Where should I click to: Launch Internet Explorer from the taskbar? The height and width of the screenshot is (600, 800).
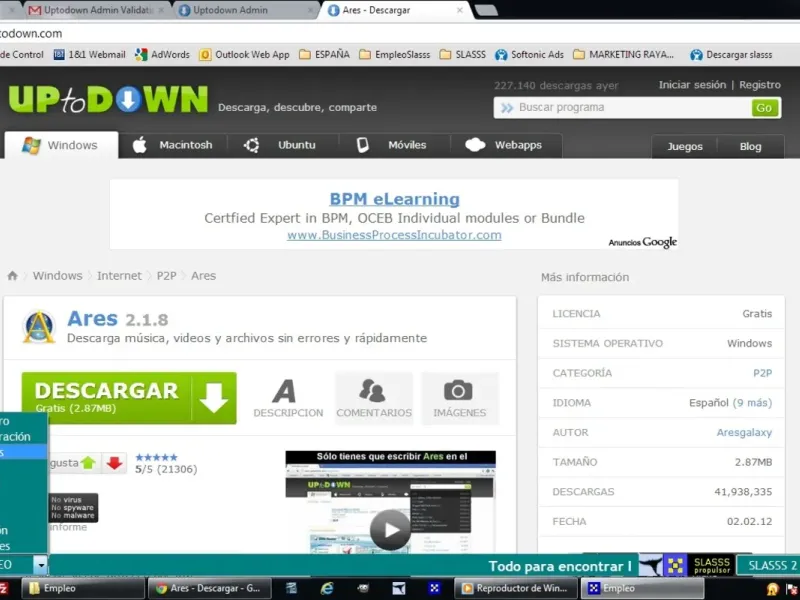click(x=327, y=588)
